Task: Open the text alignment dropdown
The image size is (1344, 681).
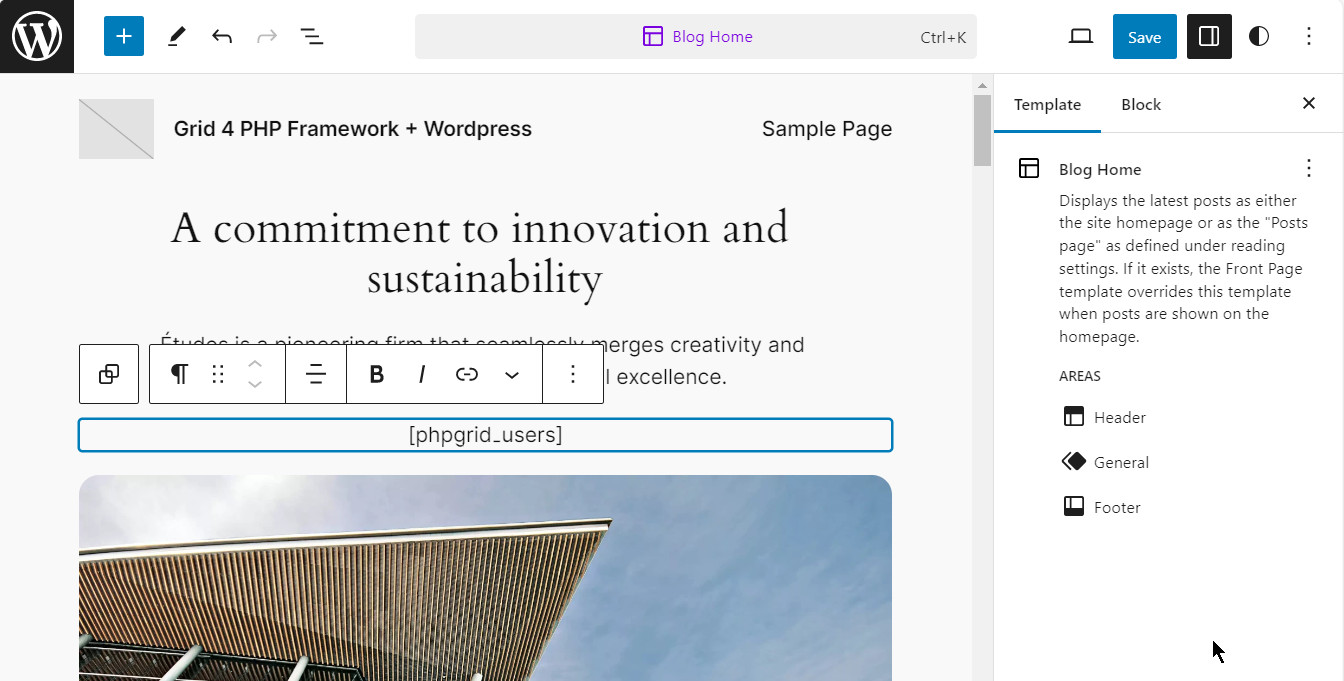Action: [316, 374]
